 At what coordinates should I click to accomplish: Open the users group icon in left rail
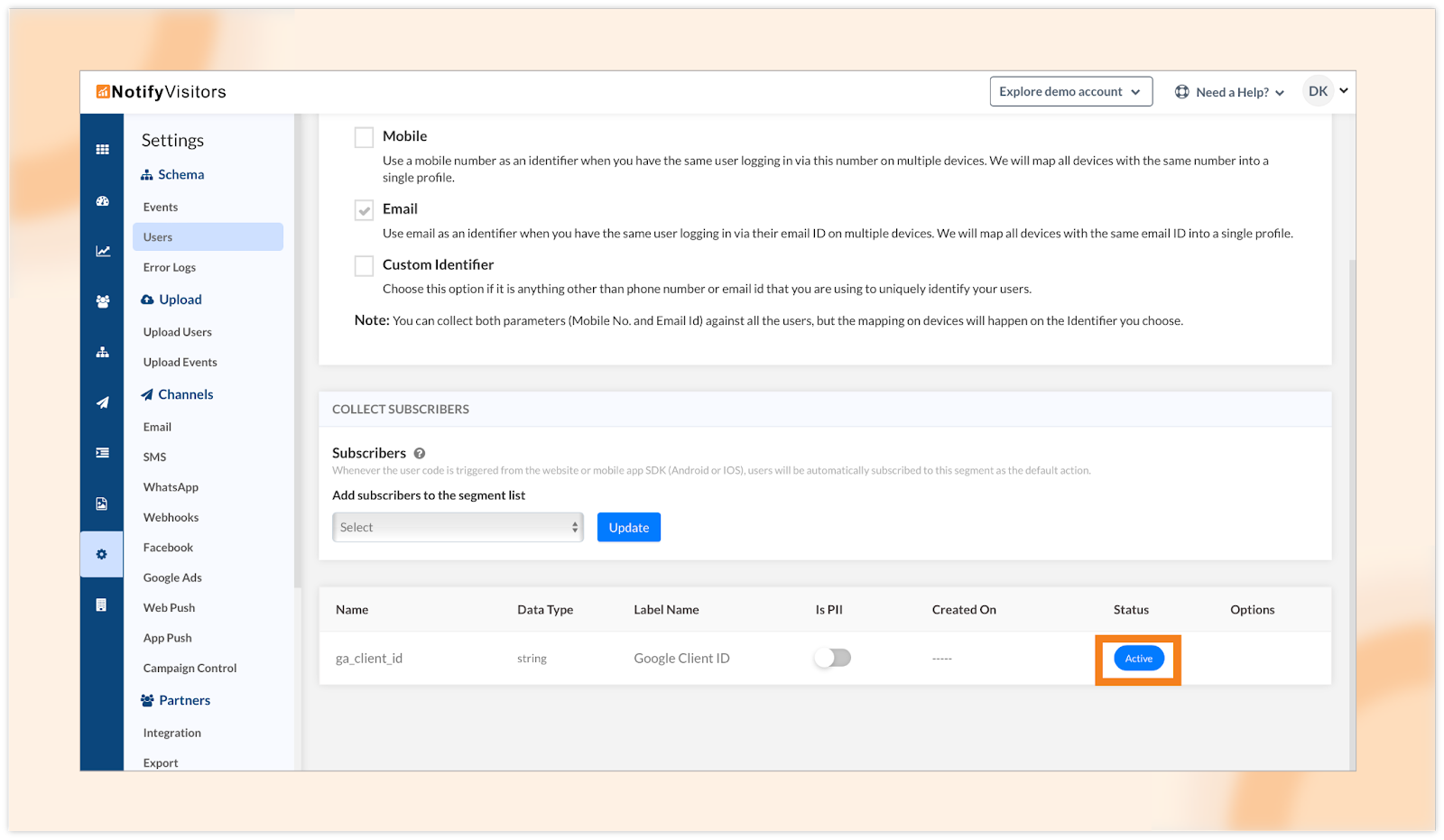(x=102, y=301)
